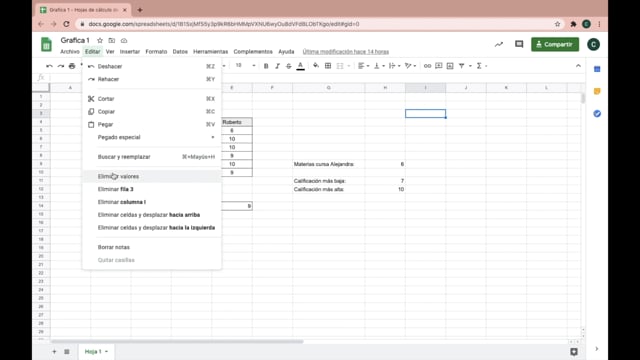Insert a chart from toolbar

450,66
